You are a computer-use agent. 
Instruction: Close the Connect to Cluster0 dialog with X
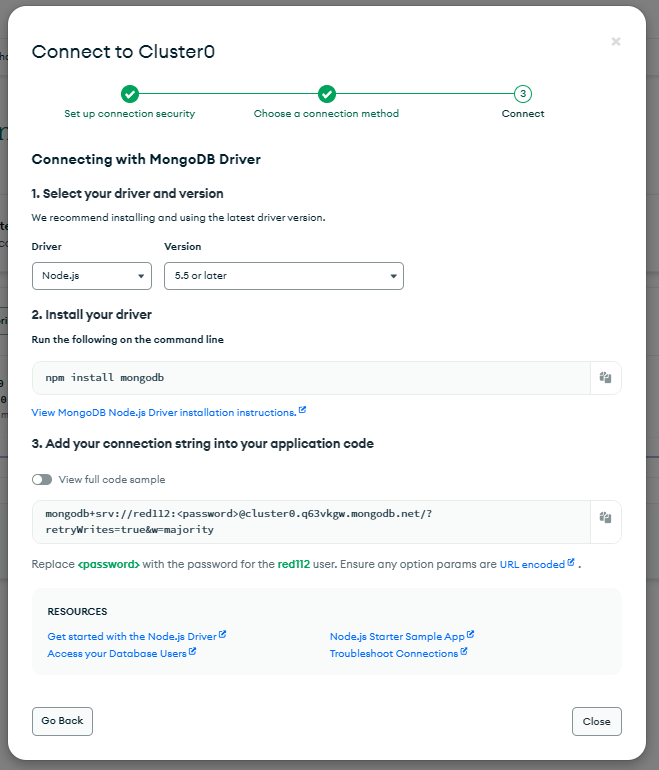[616, 42]
